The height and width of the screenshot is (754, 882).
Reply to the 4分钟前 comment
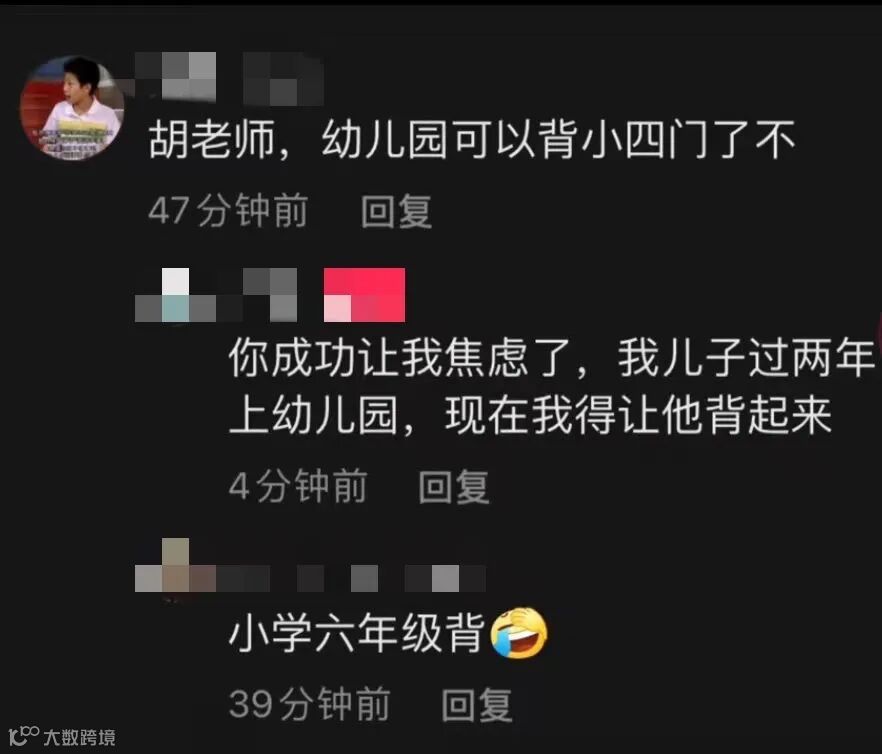pyautogui.click(x=453, y=487)
